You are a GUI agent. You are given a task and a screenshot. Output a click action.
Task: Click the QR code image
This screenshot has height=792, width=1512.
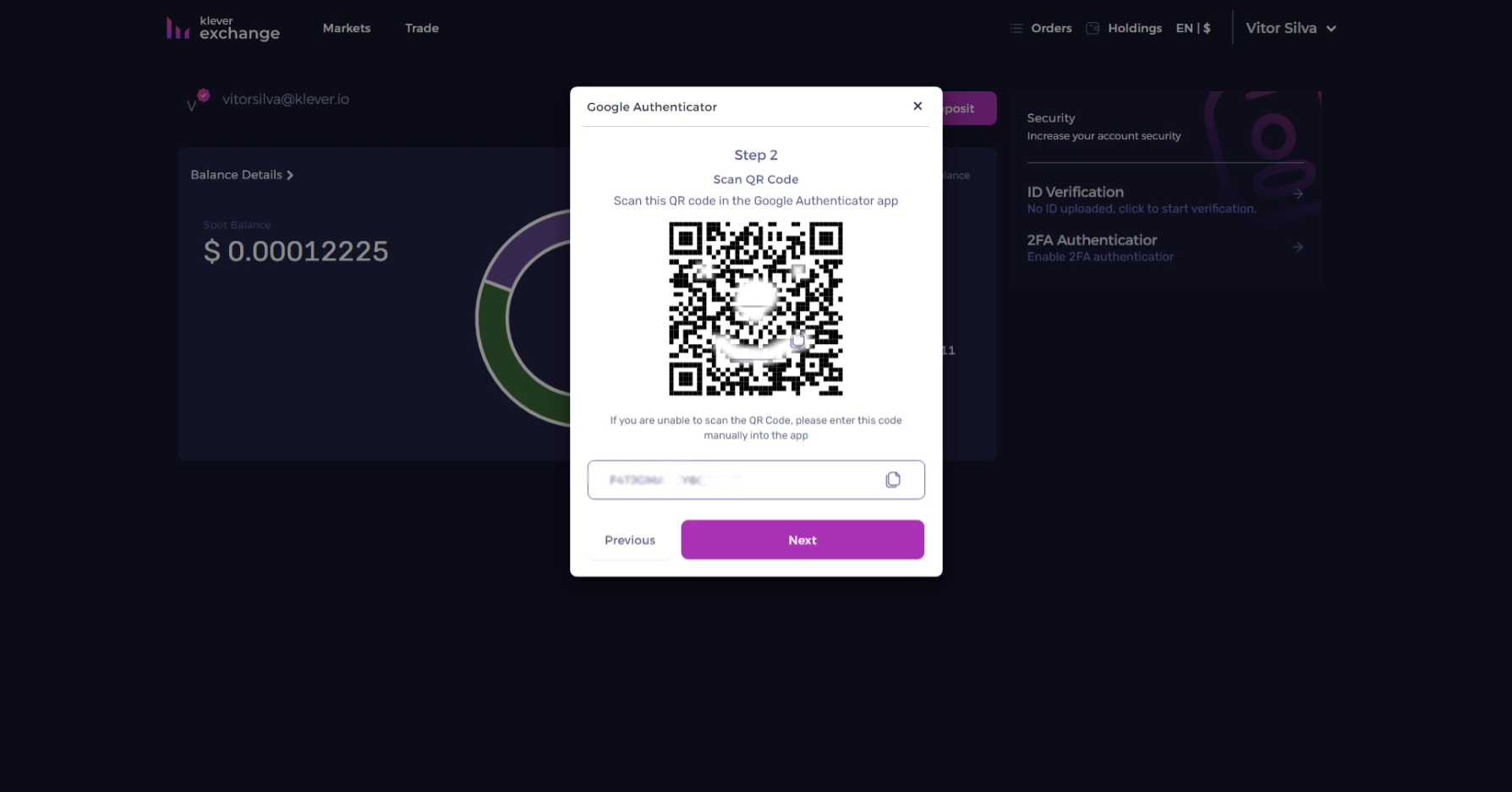(x=755, y=309)
